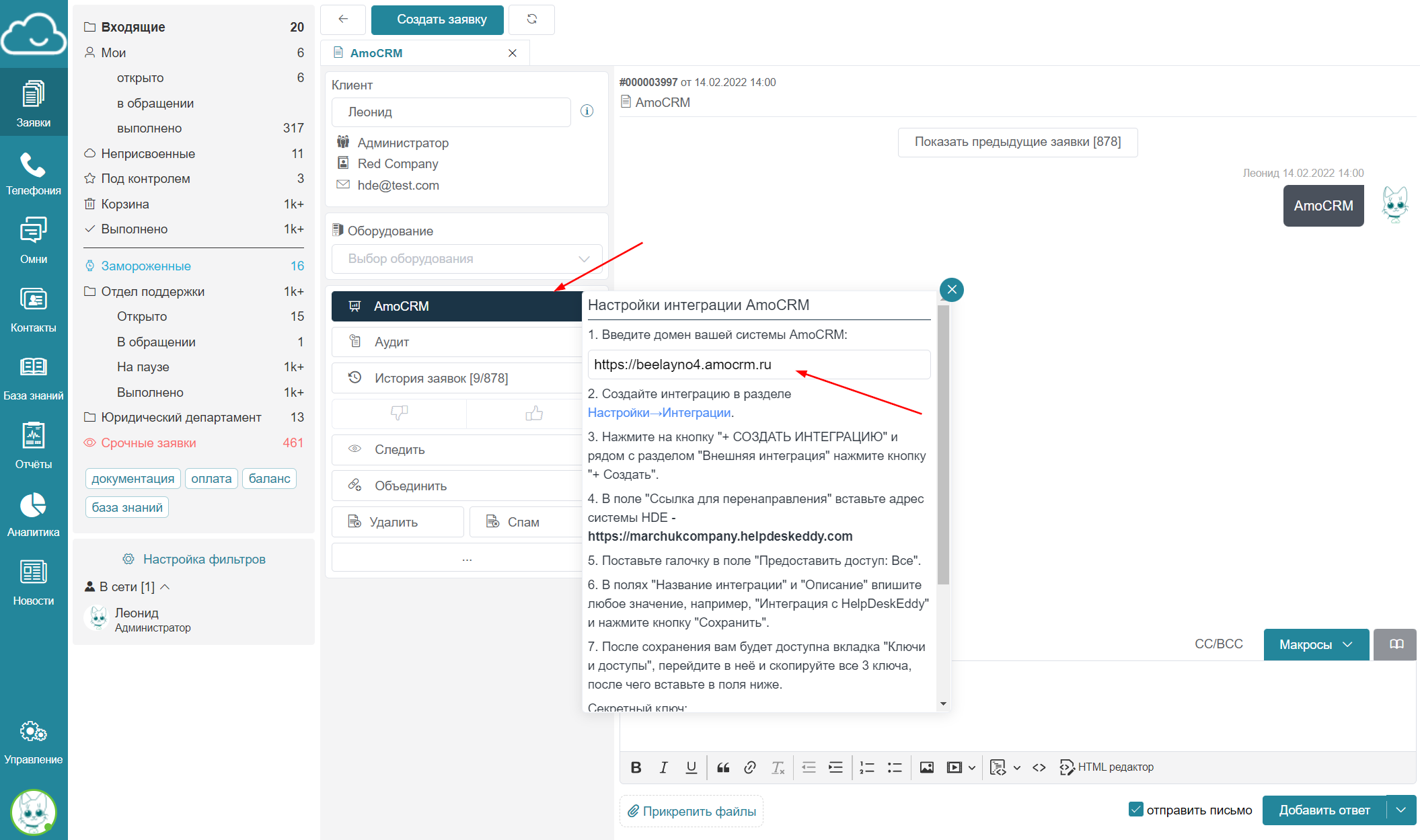Click the AmoCRM menu item in panel

pyautogui.click(x=457, y=306)
